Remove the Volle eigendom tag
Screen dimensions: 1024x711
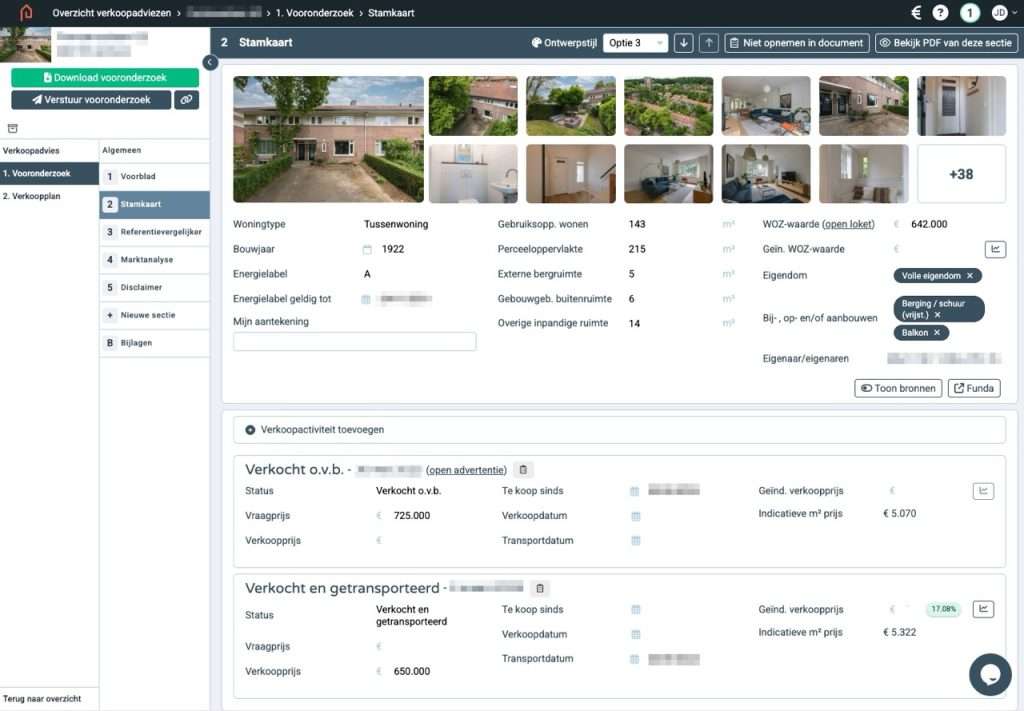point(970,276)
